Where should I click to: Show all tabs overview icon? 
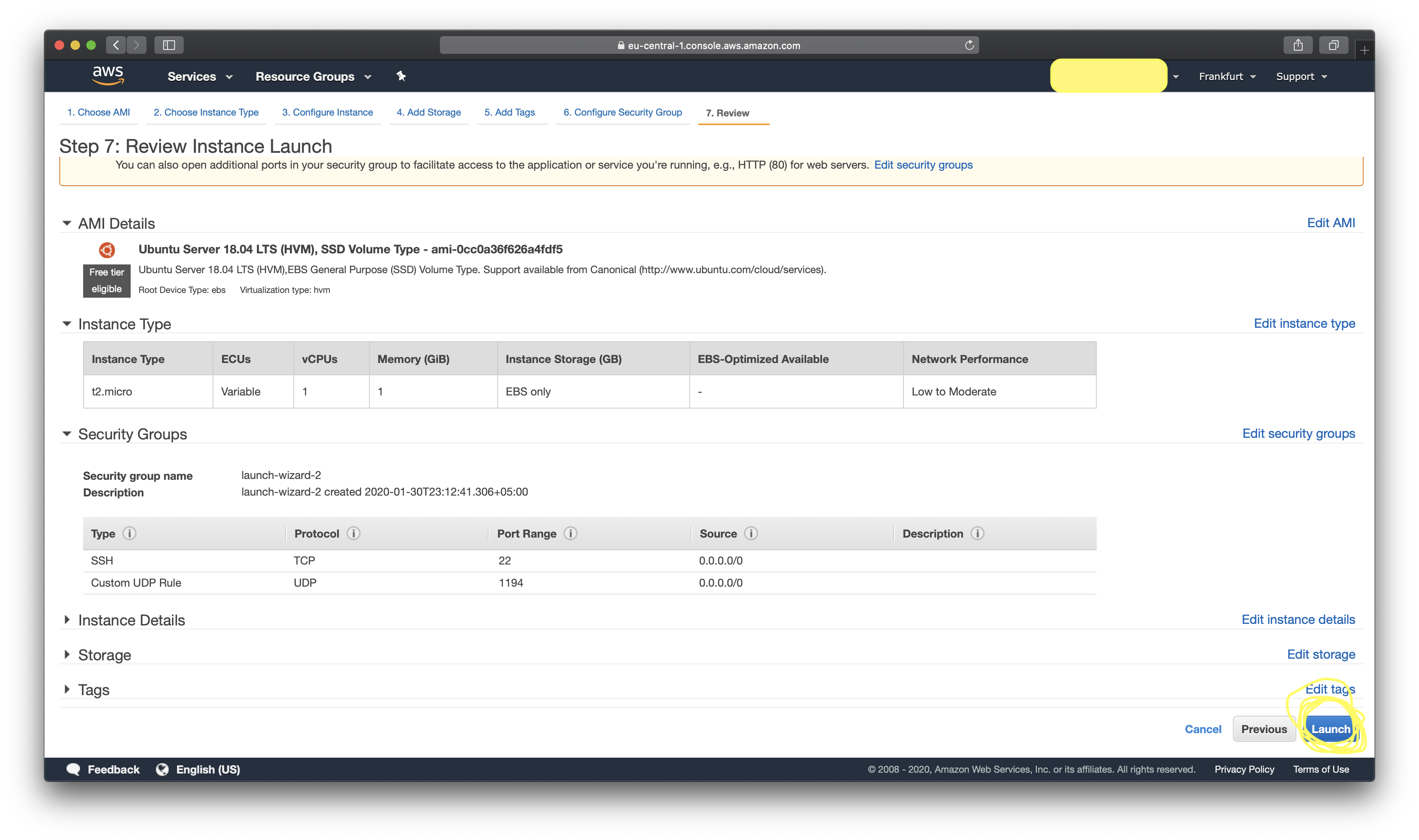coord(1333,45)
